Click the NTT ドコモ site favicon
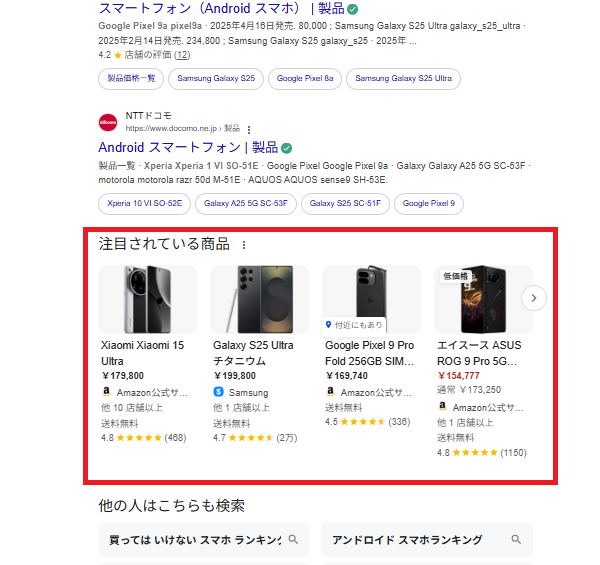Screen dimensions: 600x565 (x=108, y=122)
